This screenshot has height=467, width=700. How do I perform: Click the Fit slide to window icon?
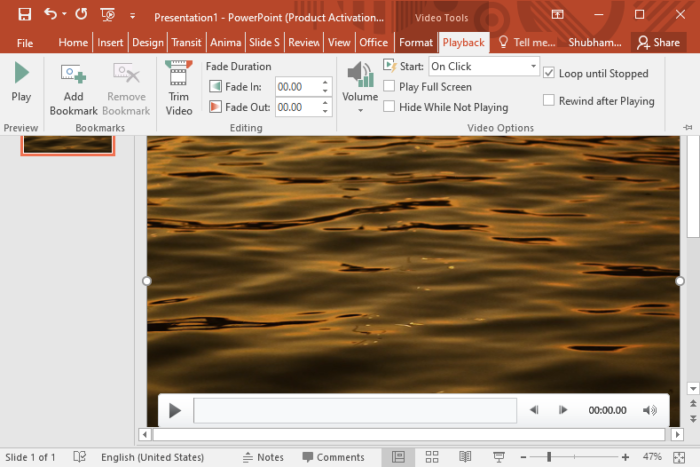point(679,457)
